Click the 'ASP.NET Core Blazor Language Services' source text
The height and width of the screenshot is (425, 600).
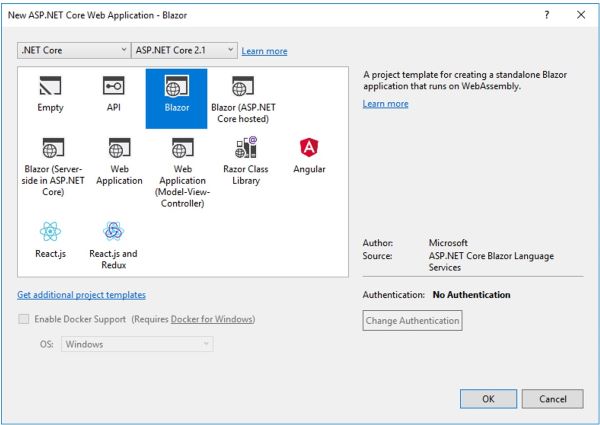491,261
